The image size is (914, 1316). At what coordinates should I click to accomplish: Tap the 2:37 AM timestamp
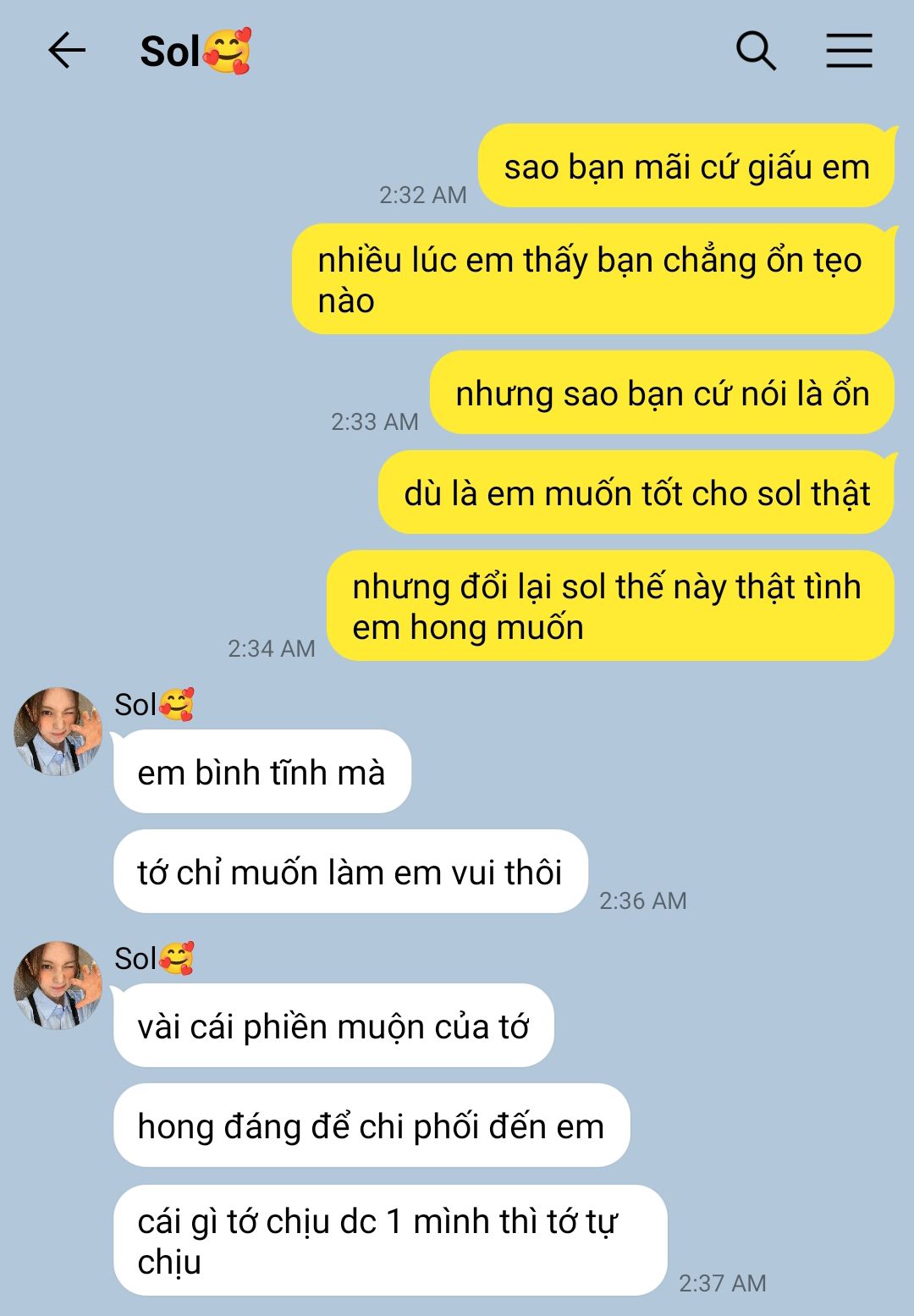tap(723, 1283)
